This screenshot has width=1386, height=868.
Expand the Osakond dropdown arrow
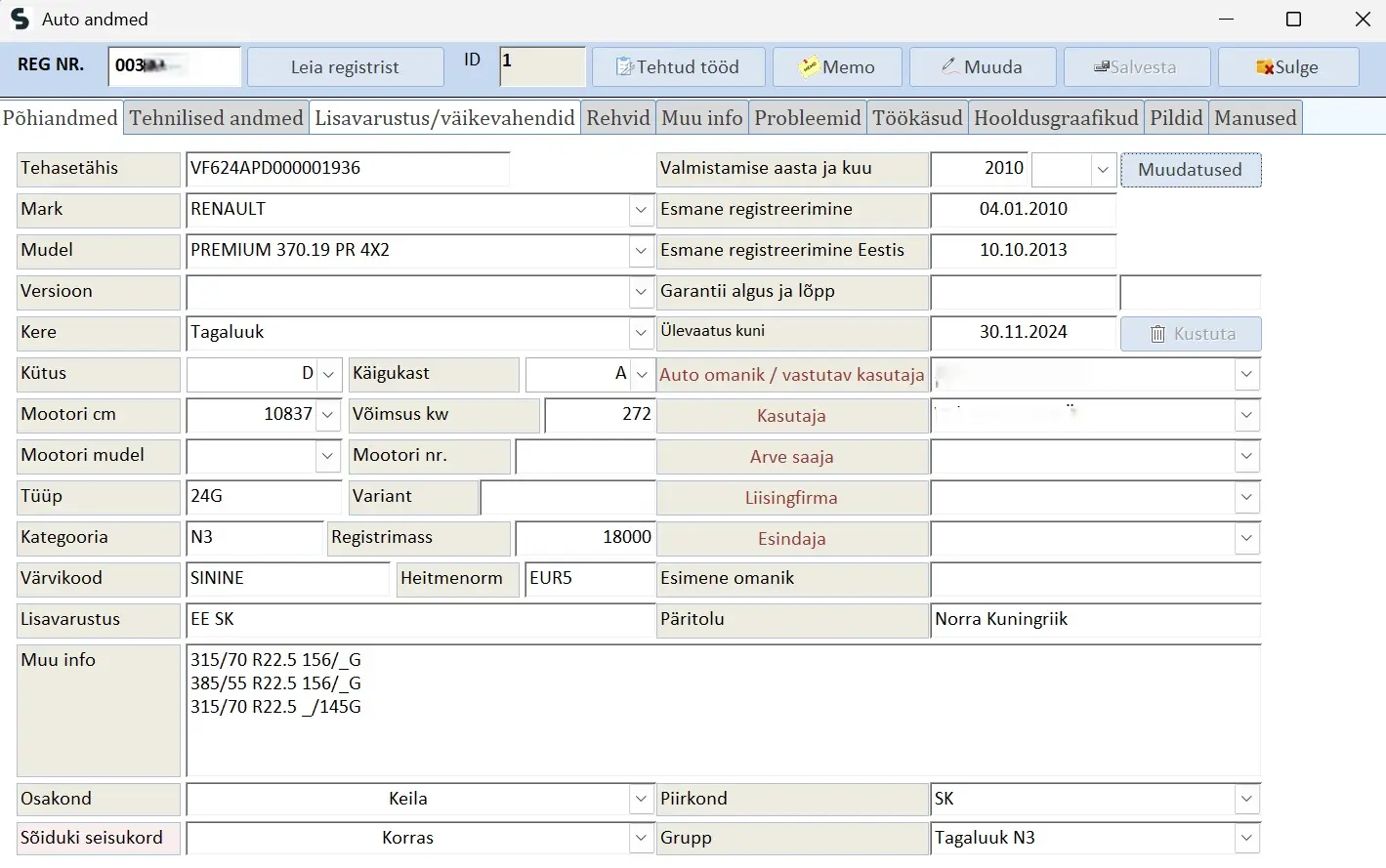[641, 799]
